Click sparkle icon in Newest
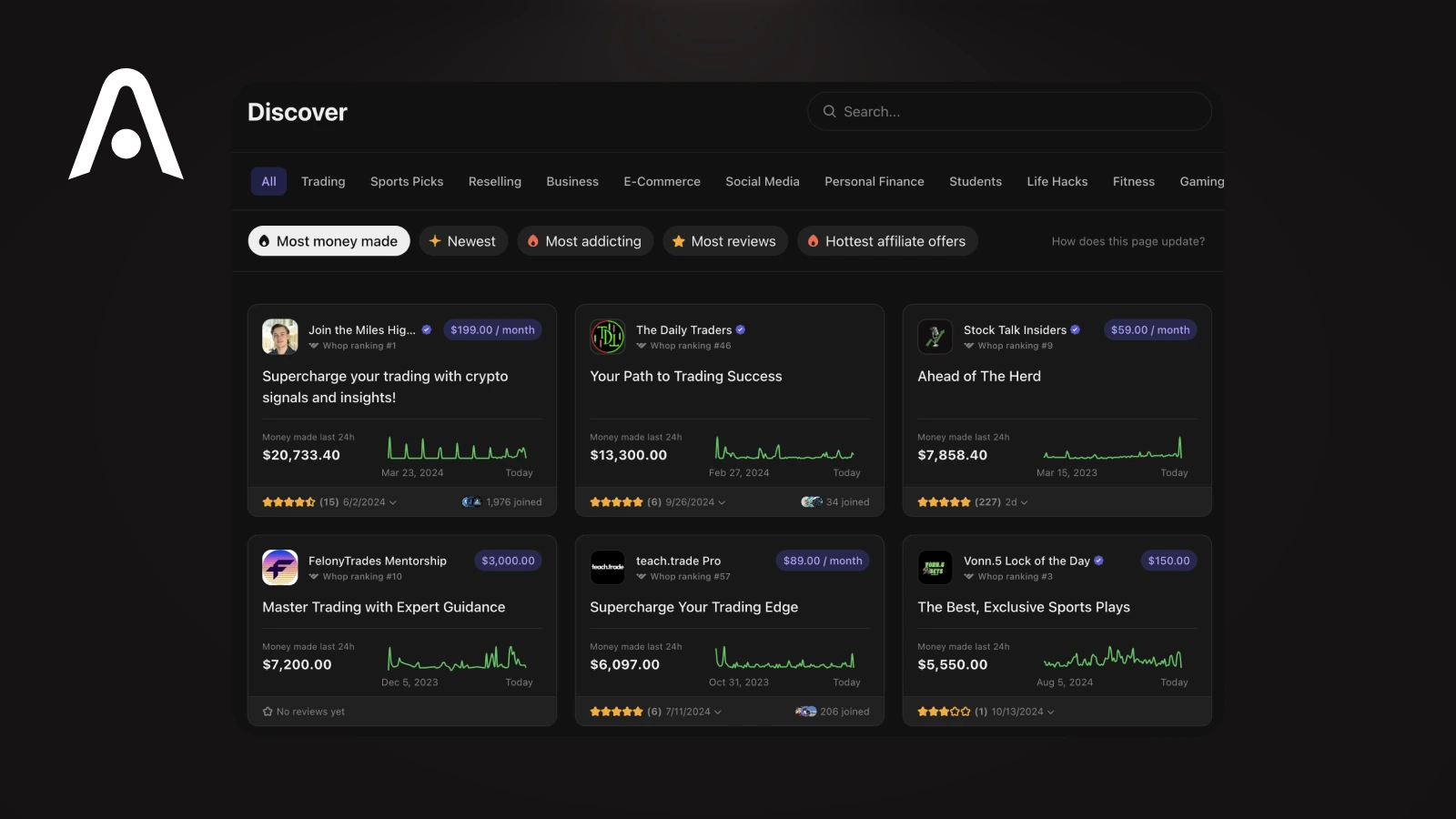This screenshot has height=819, width=1456. (435, 241)
